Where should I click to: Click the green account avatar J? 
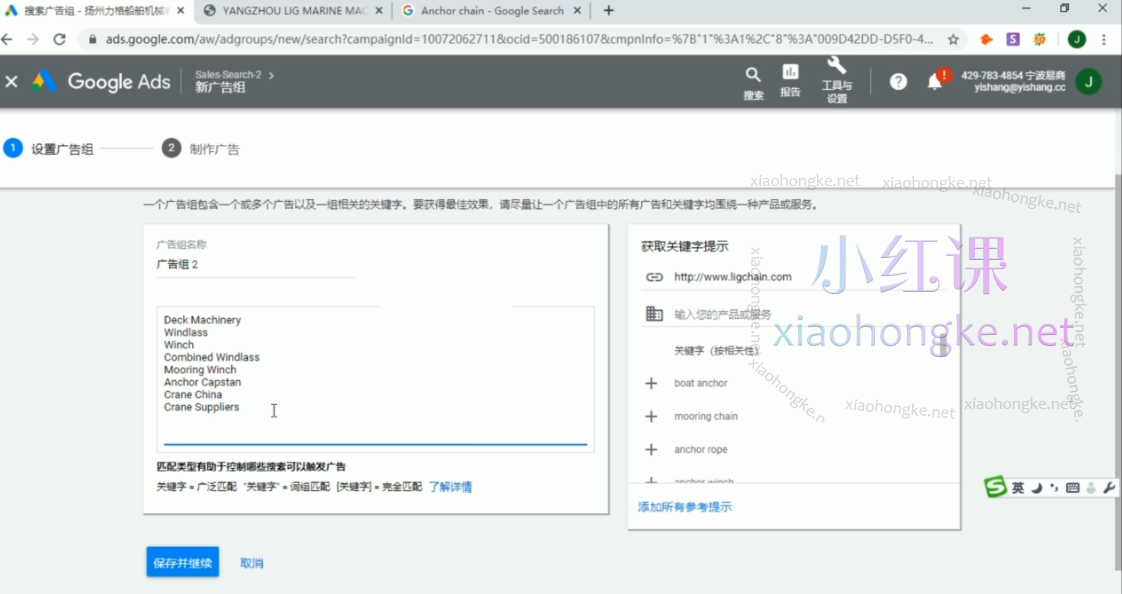pyautogui.click(x=1088, y=82)
